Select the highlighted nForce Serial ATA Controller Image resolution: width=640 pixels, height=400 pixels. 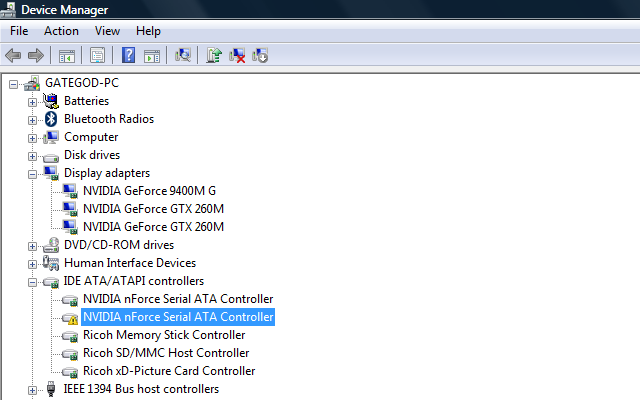click(178, 317)
